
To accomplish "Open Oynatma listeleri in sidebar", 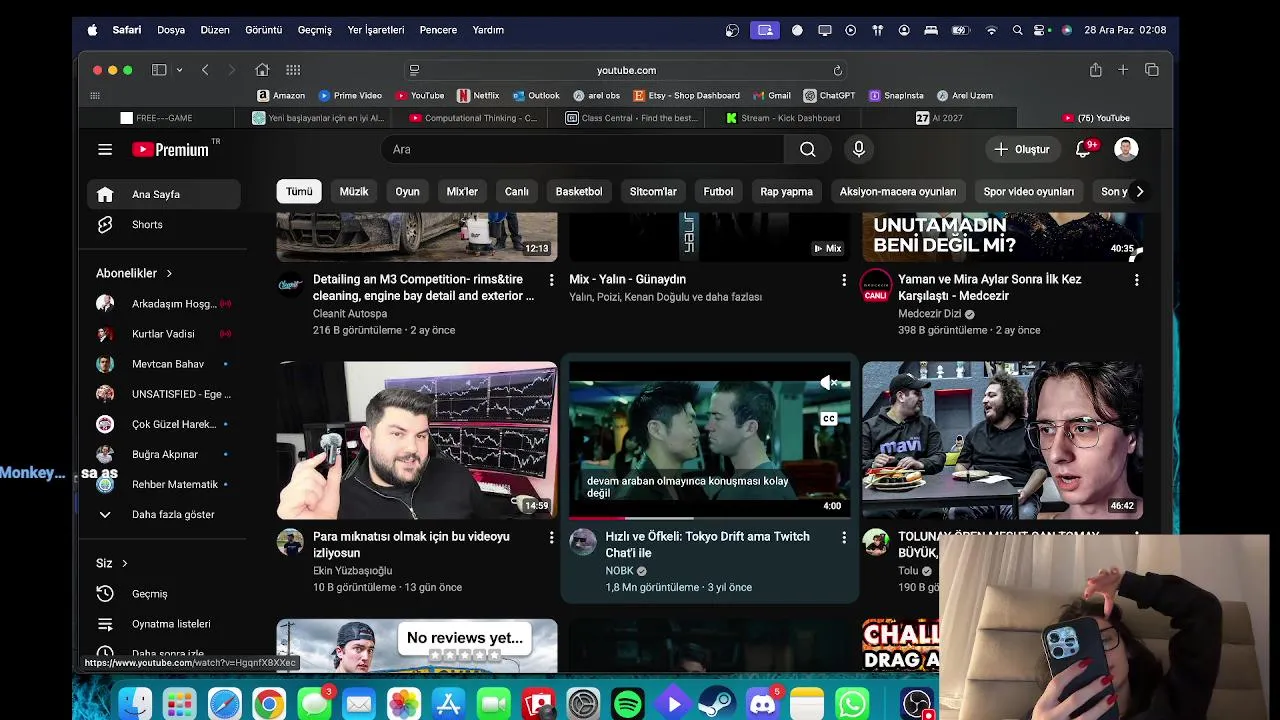I will (x=164, y=624).
